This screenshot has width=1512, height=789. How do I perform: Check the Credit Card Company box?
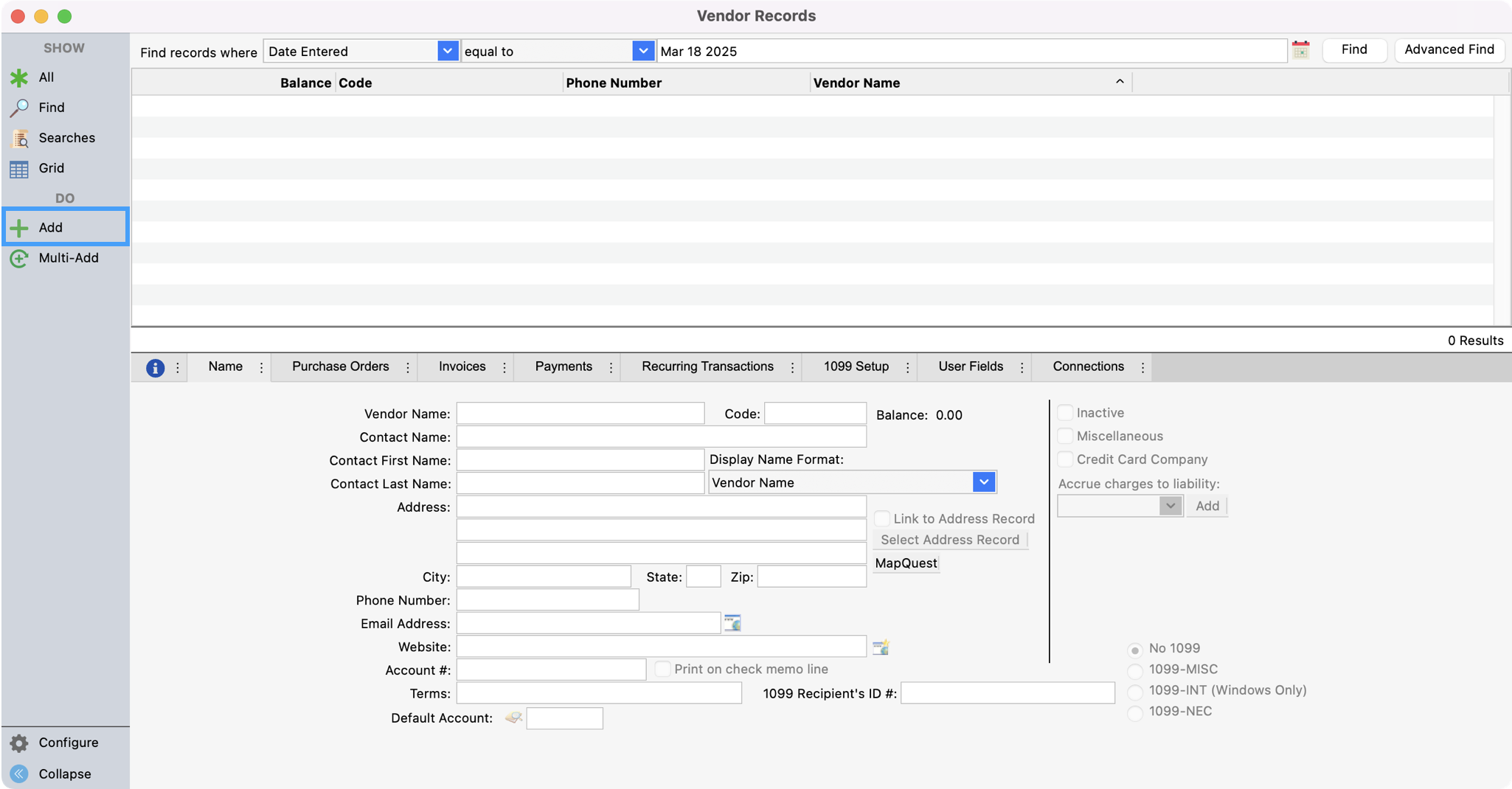pos(1065,459)
